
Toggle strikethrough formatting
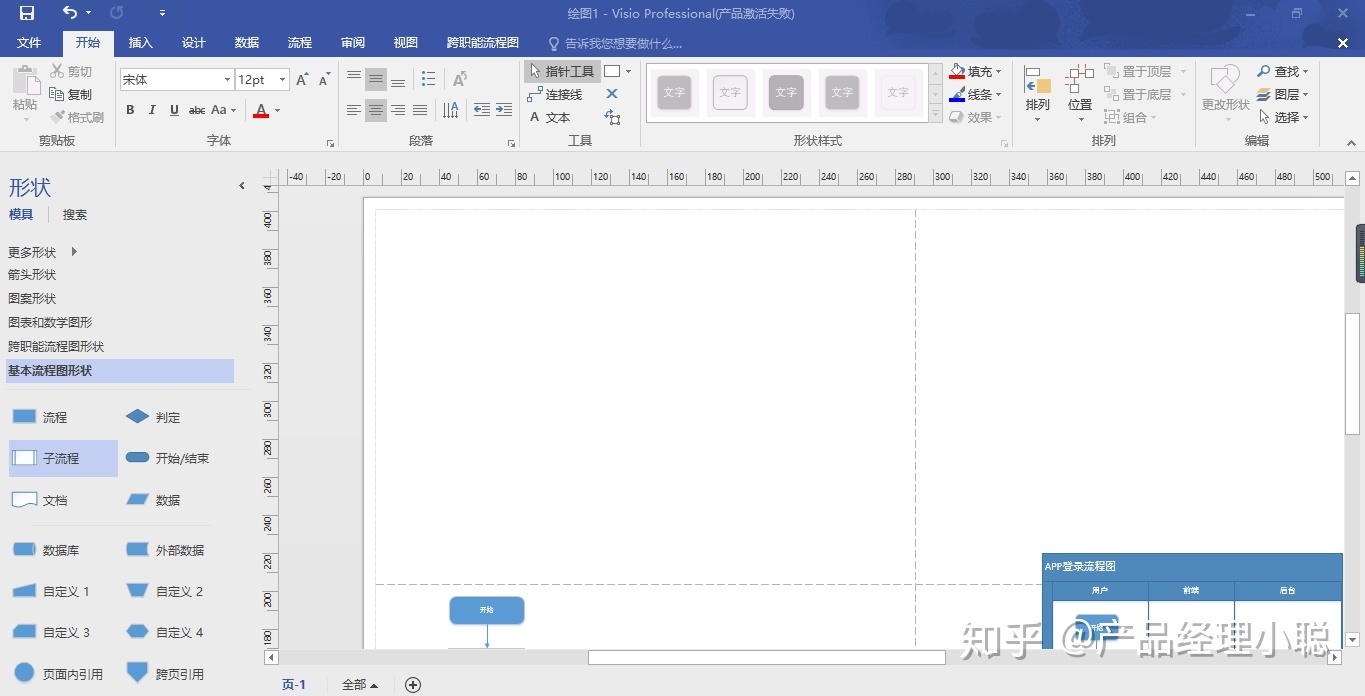(197, 110)
